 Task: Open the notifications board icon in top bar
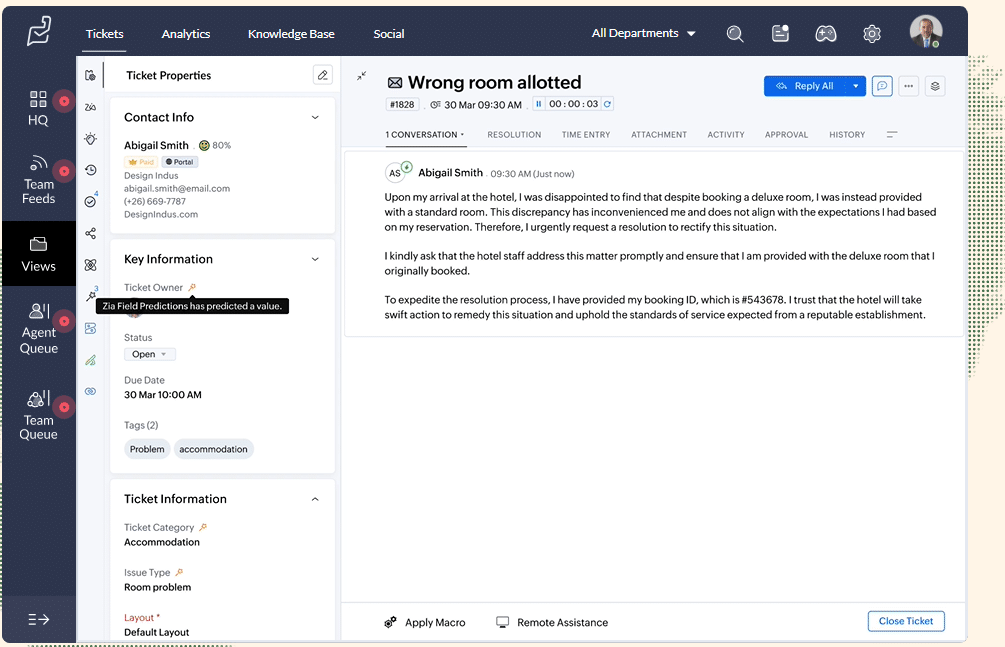pos(780,33)
